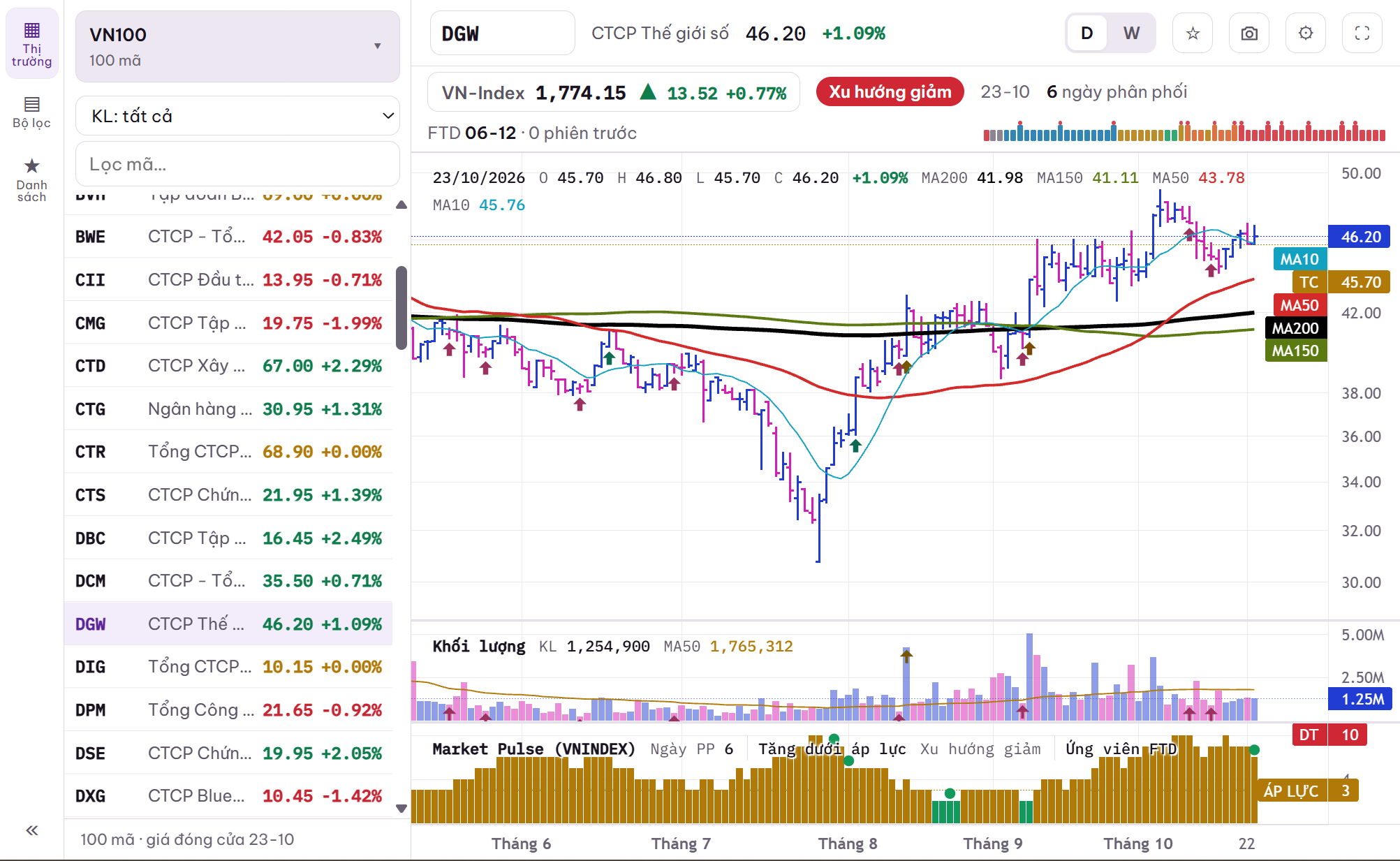Open the KL: tất cả volume dropdown
The width and height of the screenshot is (1400, 861).
[x=237, y=116]
